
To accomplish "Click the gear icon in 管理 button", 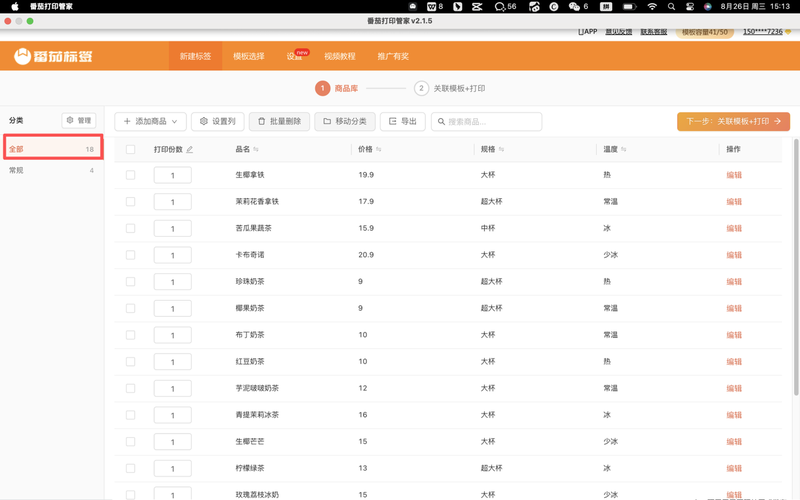I will tap(70, 120).
